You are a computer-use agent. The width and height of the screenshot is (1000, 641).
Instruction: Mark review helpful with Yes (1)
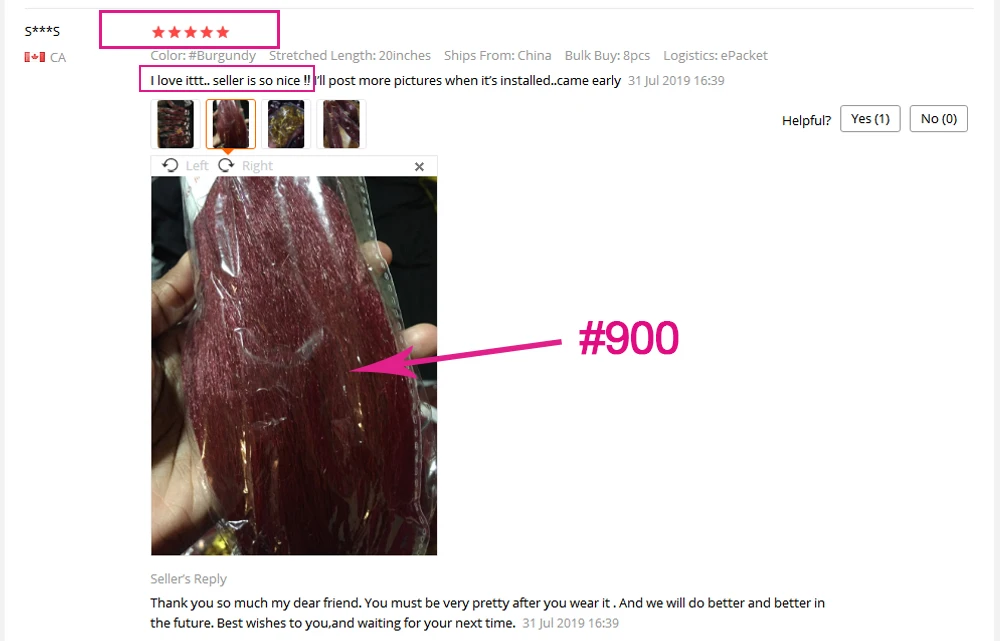[x=870, y=119]
